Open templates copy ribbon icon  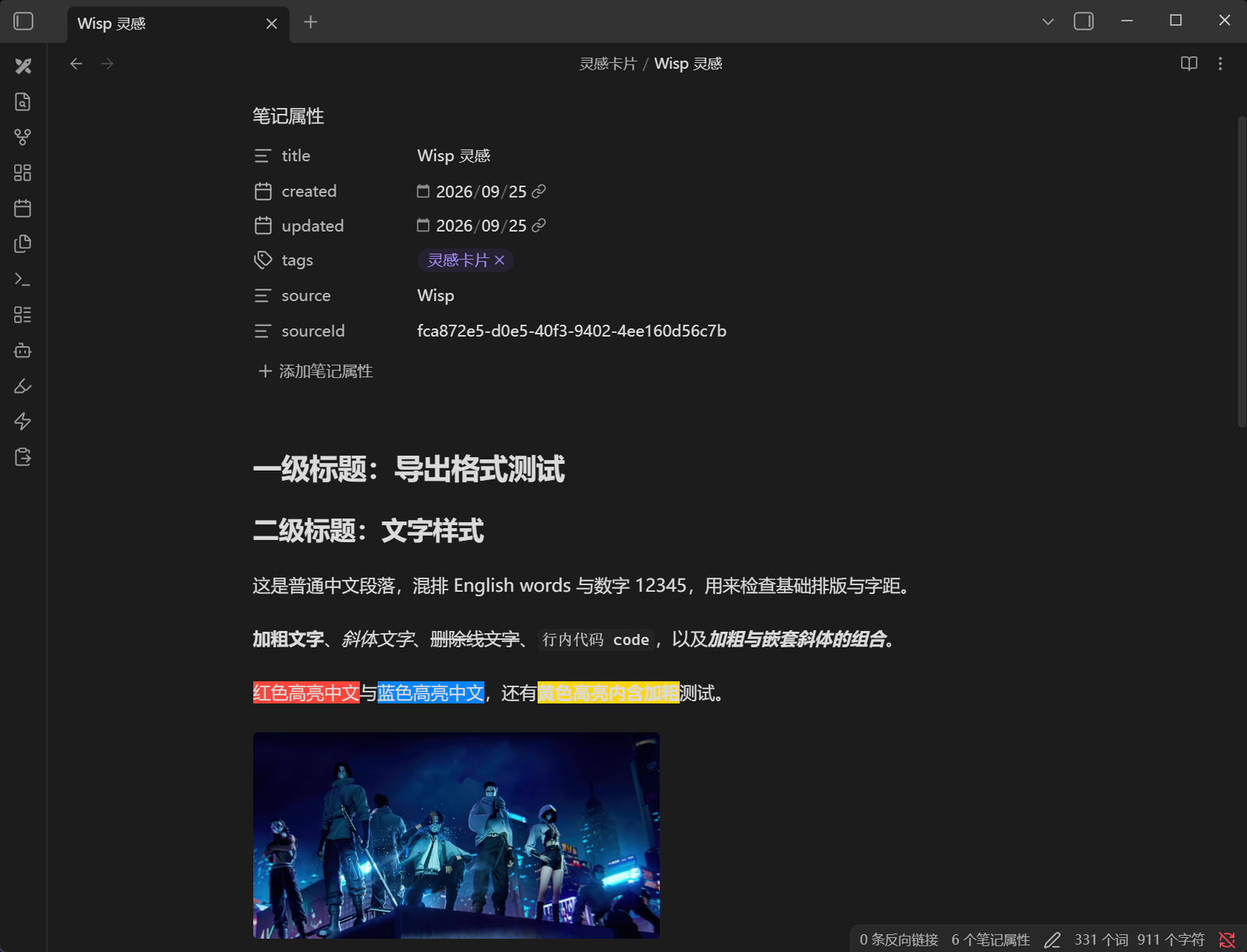(x=23, y=243)
